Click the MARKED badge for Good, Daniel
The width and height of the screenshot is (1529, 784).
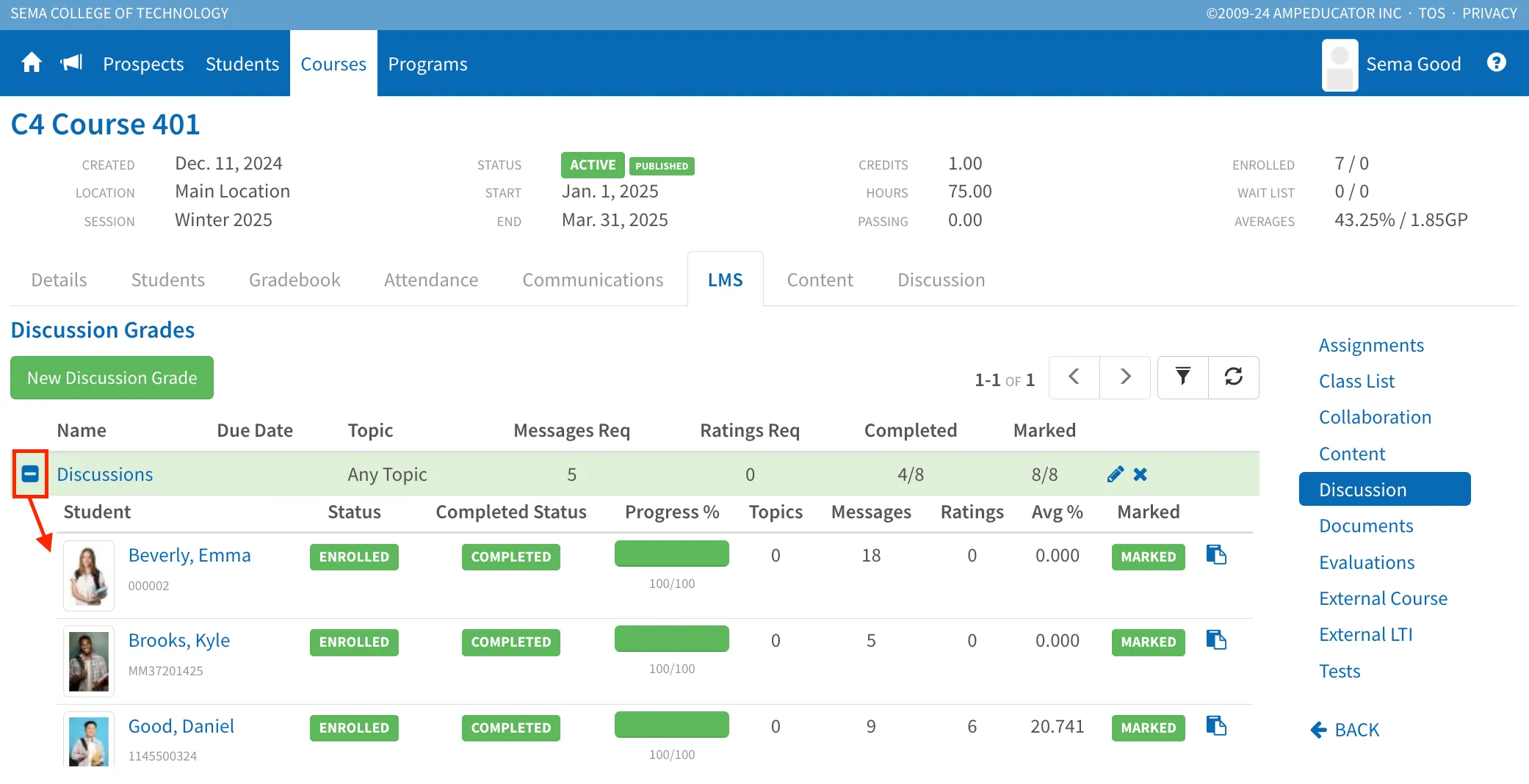1148,727
